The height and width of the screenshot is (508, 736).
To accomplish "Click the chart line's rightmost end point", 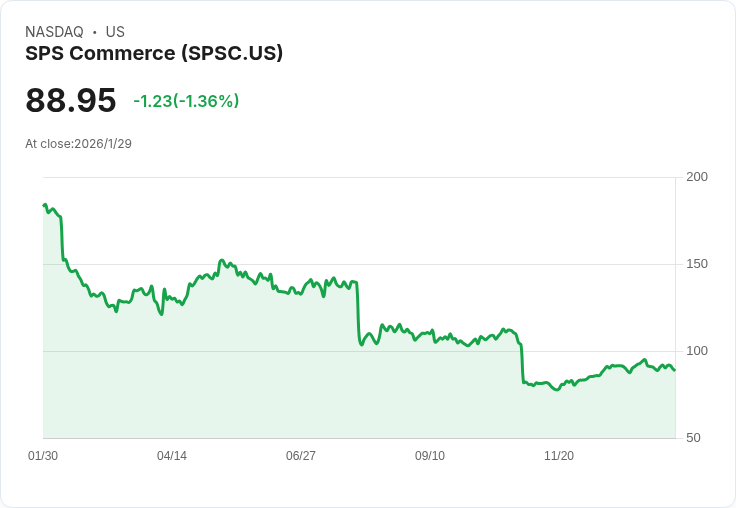I will pyautogui.click(x=674, y=370).
